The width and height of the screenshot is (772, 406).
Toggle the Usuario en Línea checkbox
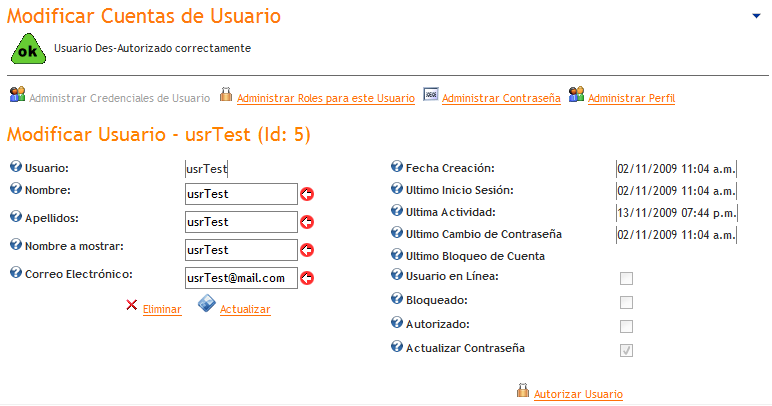[x=627, y=278]
